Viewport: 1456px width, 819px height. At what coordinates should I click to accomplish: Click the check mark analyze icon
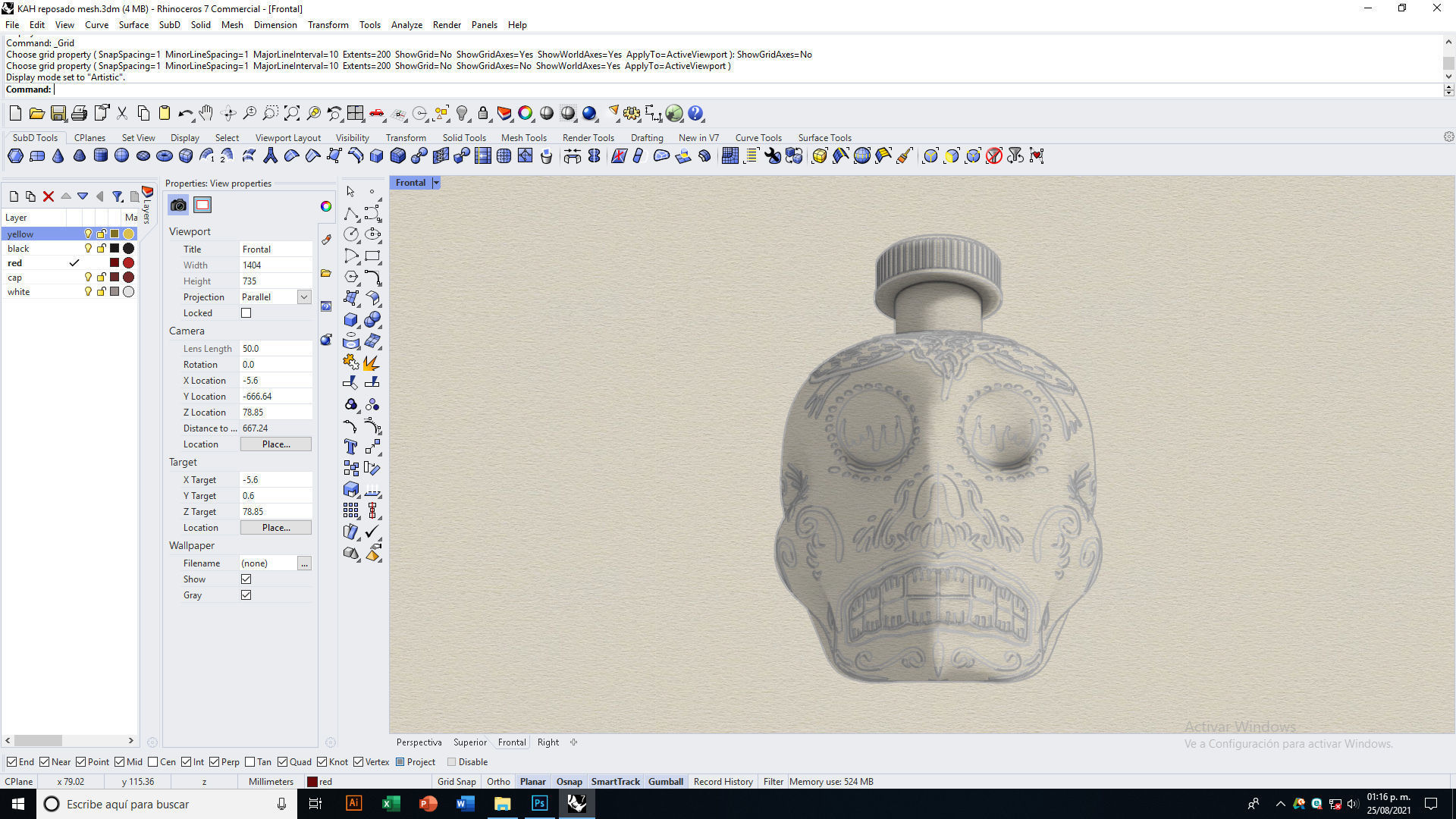click(372, 532)
